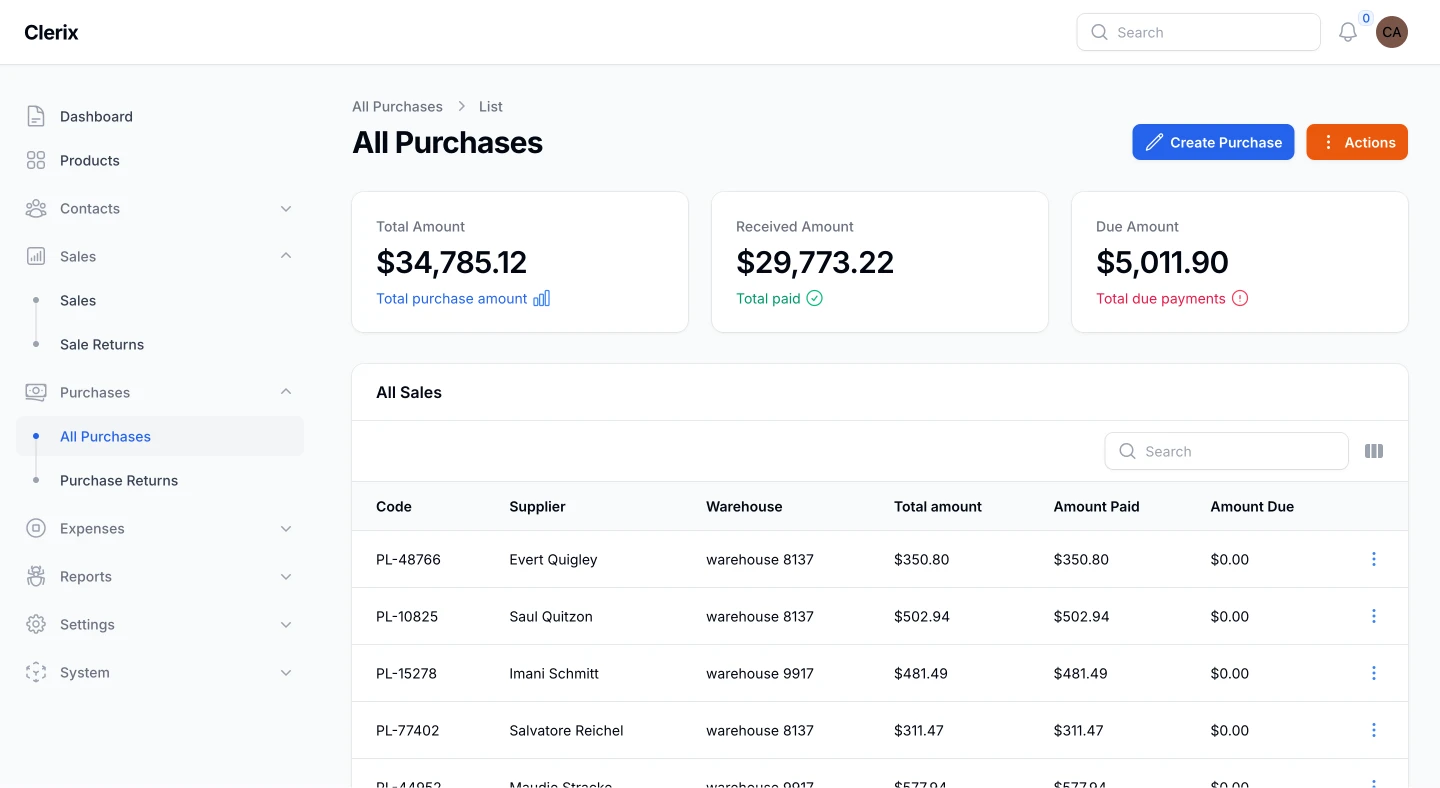Image resolution: width=1440 pixels, height=788 pixels.
Task: Collapse the Purchases menu chevron
Action: pyautogui.click(x=286, y=392)
